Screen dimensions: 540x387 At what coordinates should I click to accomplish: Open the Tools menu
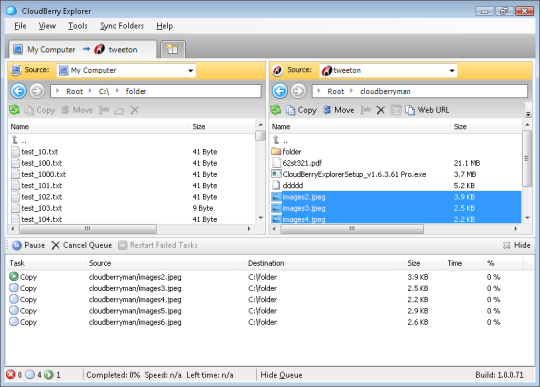coord(77,26)
